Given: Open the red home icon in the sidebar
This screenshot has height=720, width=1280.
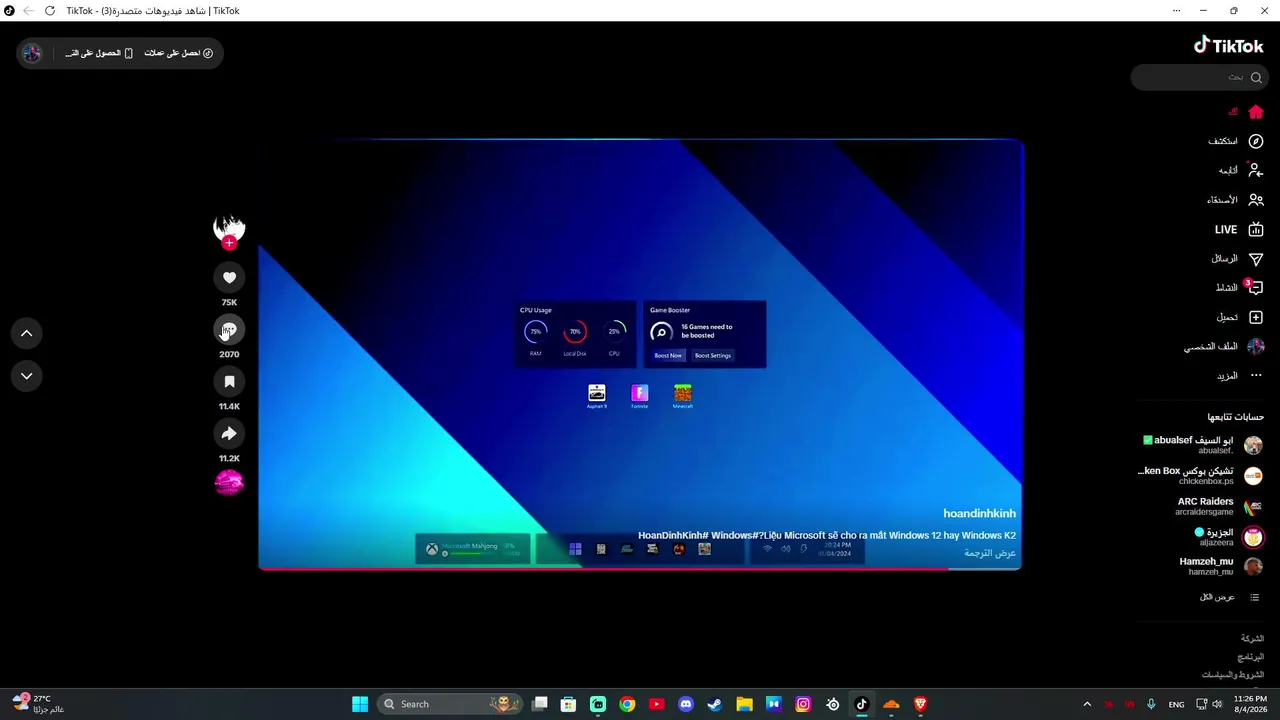Looking at the screenshot, I should click(x=1256, y=112).
